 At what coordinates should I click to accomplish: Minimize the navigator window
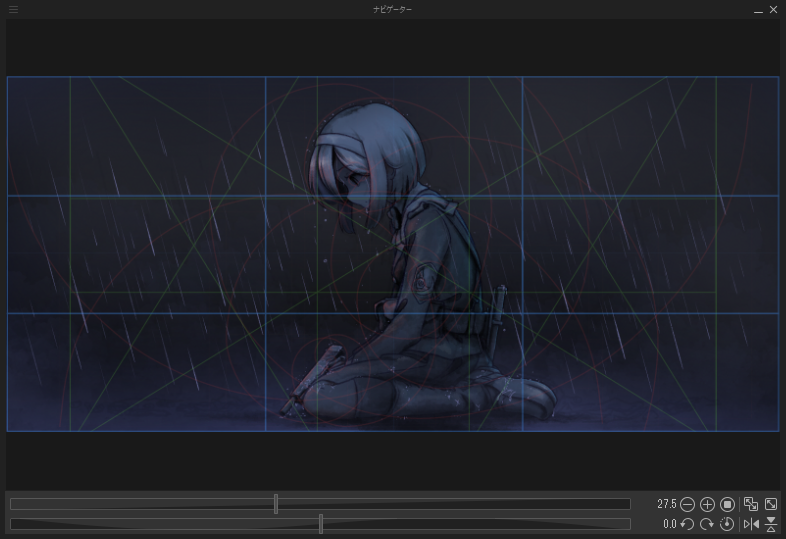tap(758, 9)
